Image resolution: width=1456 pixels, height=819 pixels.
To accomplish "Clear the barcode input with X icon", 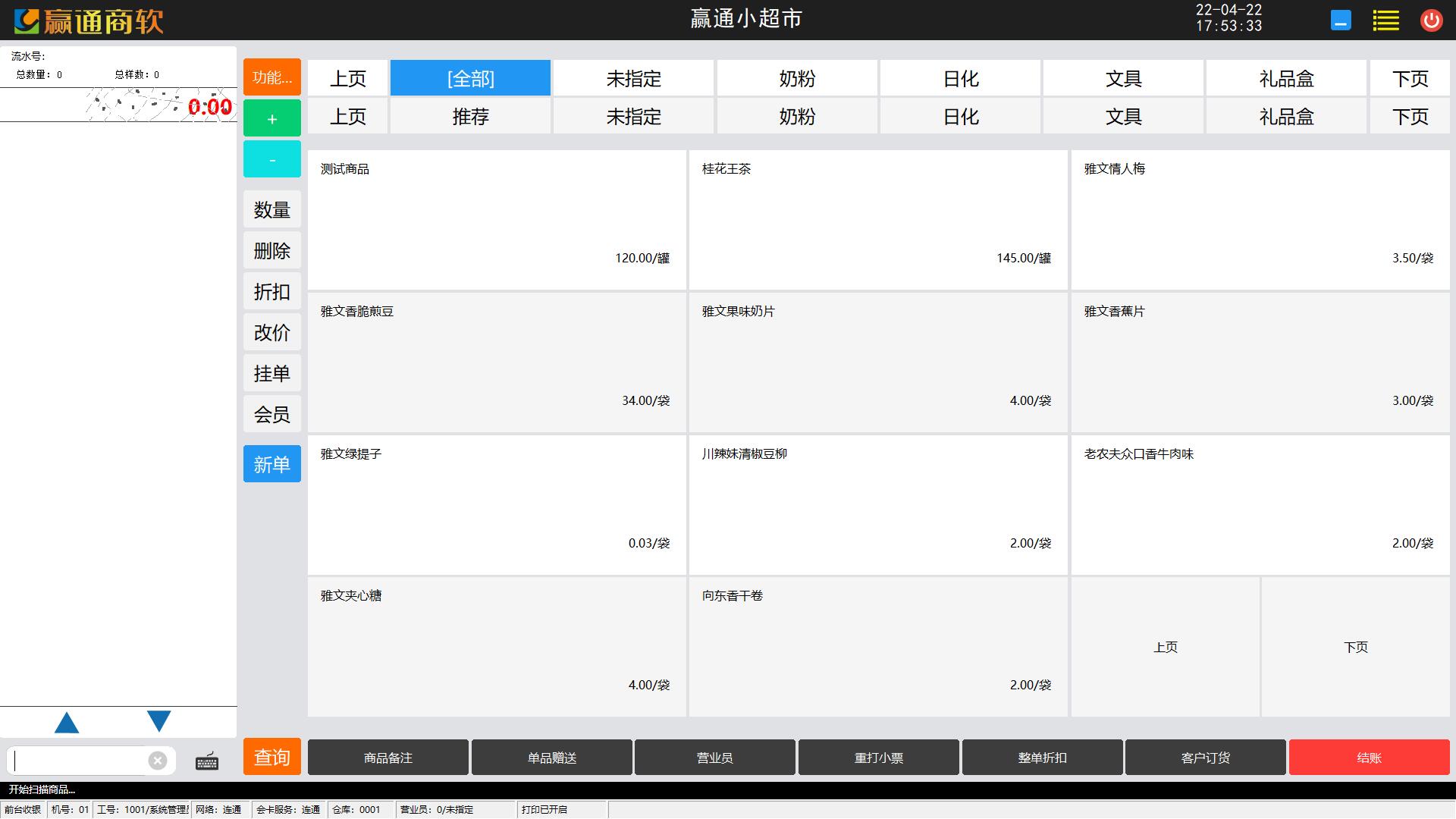I will 158,761.
